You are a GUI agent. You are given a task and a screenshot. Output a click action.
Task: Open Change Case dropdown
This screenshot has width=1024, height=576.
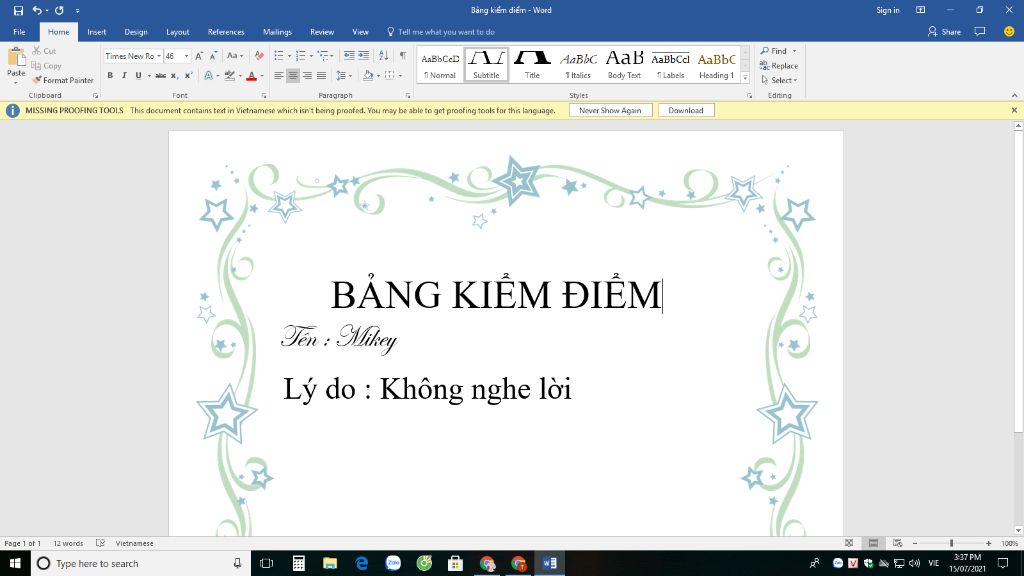[234, 56]
